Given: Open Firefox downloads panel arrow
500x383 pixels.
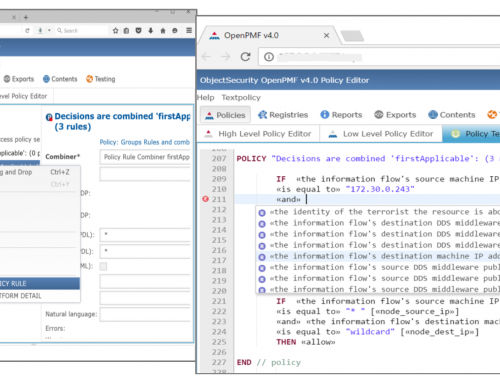Looking at the screenshot, I should click(x=151, y=31).
